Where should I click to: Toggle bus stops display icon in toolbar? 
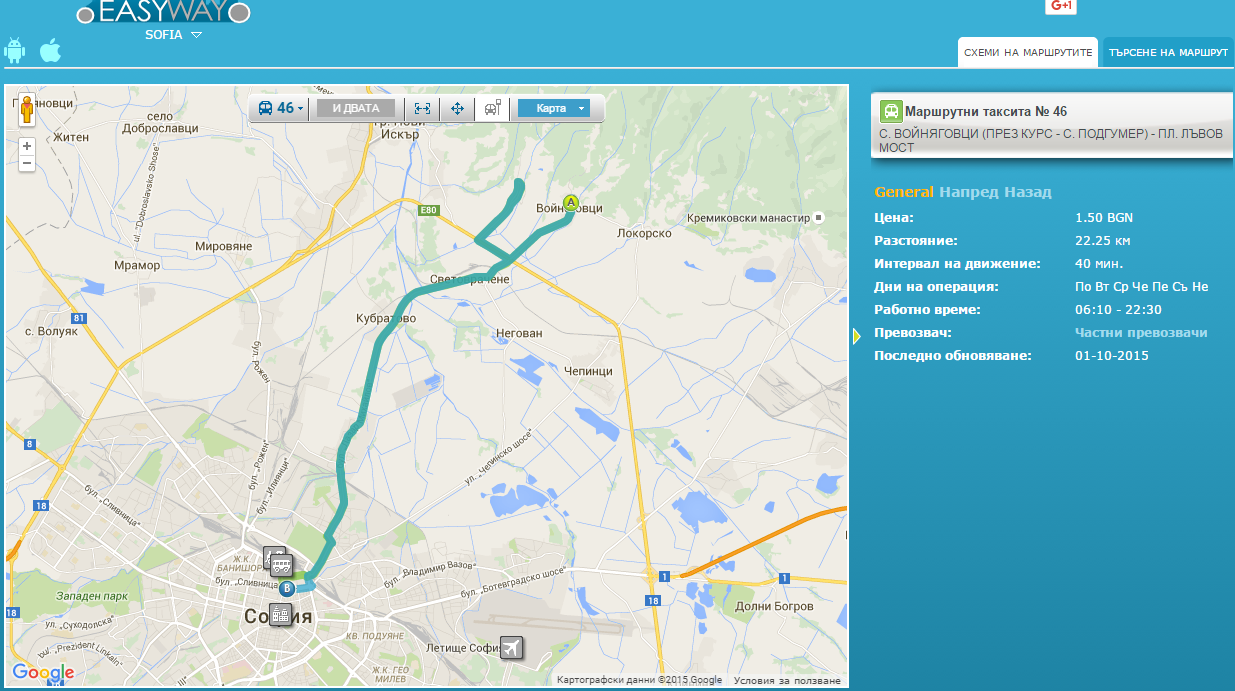492,109
